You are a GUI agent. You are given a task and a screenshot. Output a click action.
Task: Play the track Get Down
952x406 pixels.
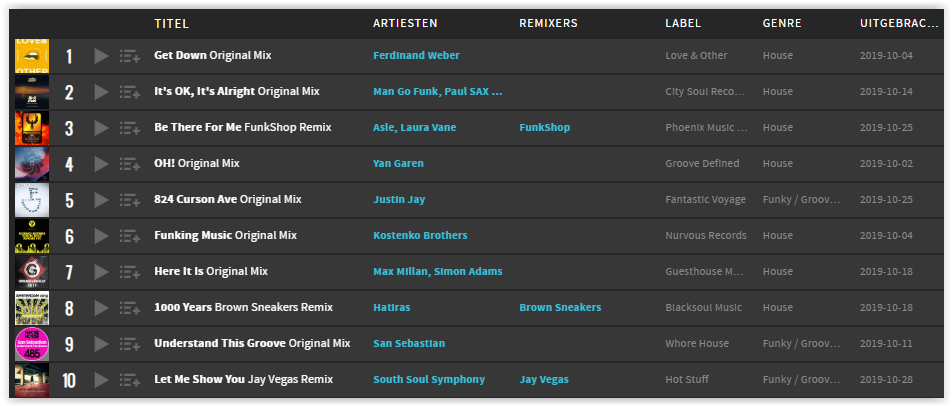(x=101, y=56)
